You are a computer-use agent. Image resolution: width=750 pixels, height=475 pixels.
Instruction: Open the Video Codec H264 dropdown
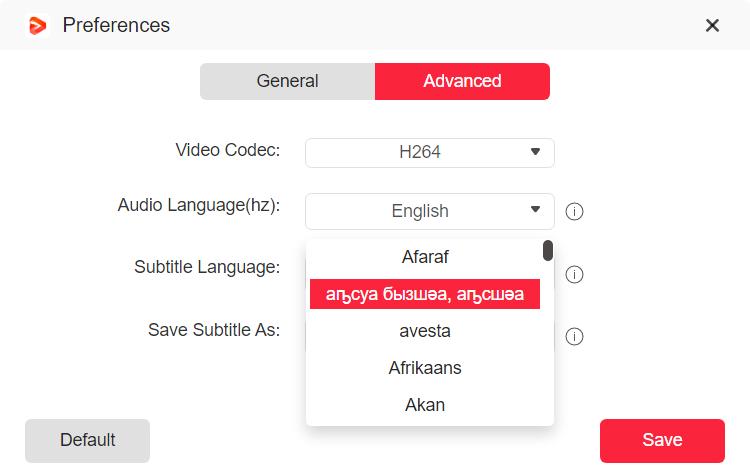coord(429,152)
